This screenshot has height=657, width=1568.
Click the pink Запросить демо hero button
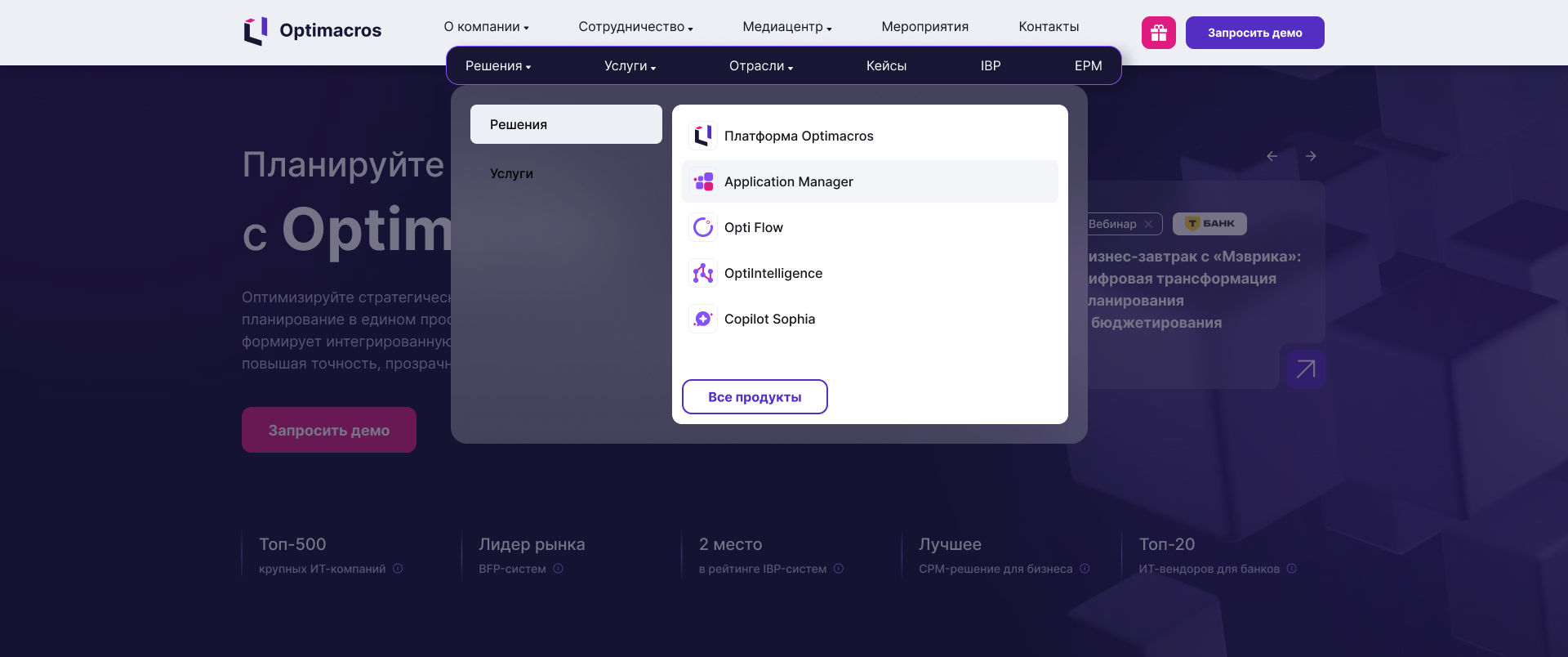click(x=329, y=430)
